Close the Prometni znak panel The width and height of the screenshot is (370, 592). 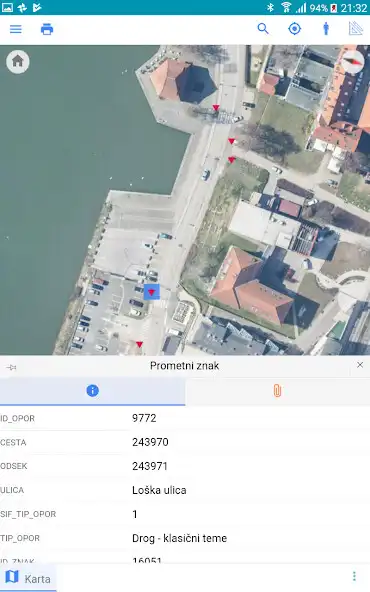point(360,365)
